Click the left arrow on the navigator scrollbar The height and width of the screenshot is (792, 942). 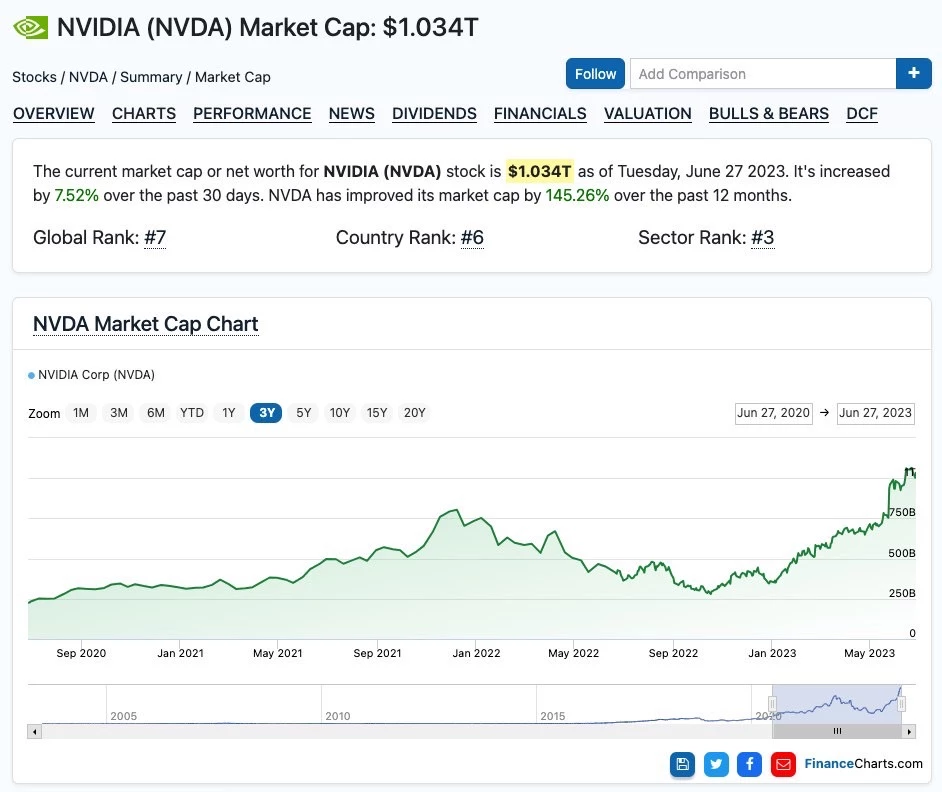tap(33, 731)
